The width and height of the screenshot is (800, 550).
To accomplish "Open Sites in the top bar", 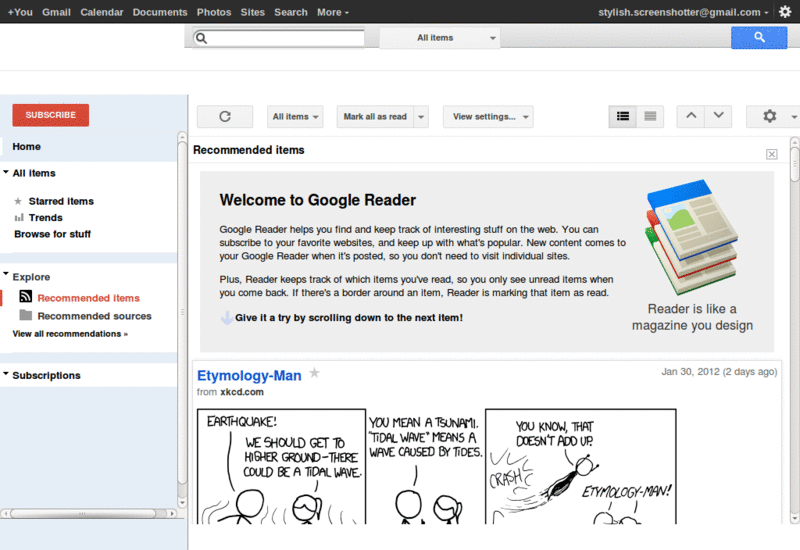I will pyautogui.click(x=253, y=12).
